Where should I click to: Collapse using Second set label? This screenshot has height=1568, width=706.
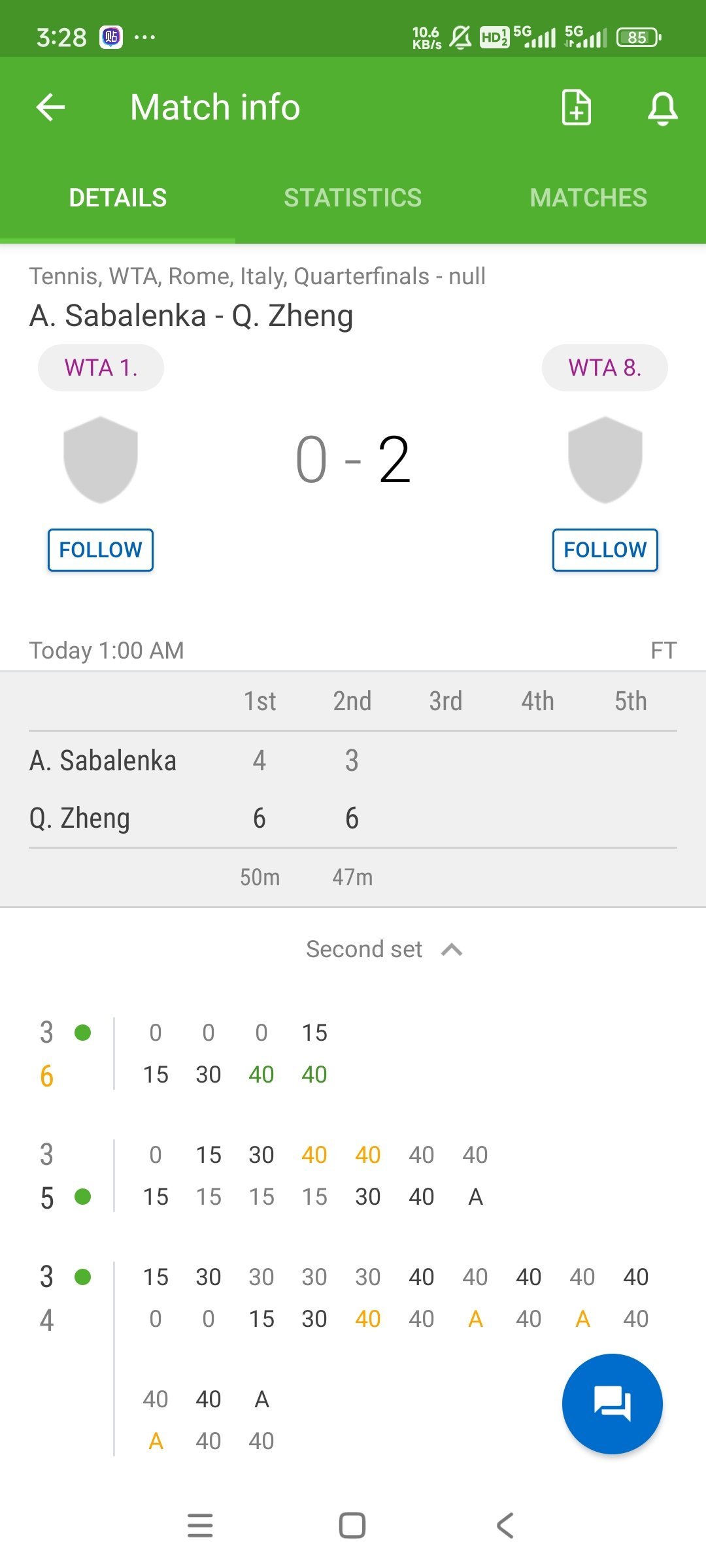click(x=364, y=949)
